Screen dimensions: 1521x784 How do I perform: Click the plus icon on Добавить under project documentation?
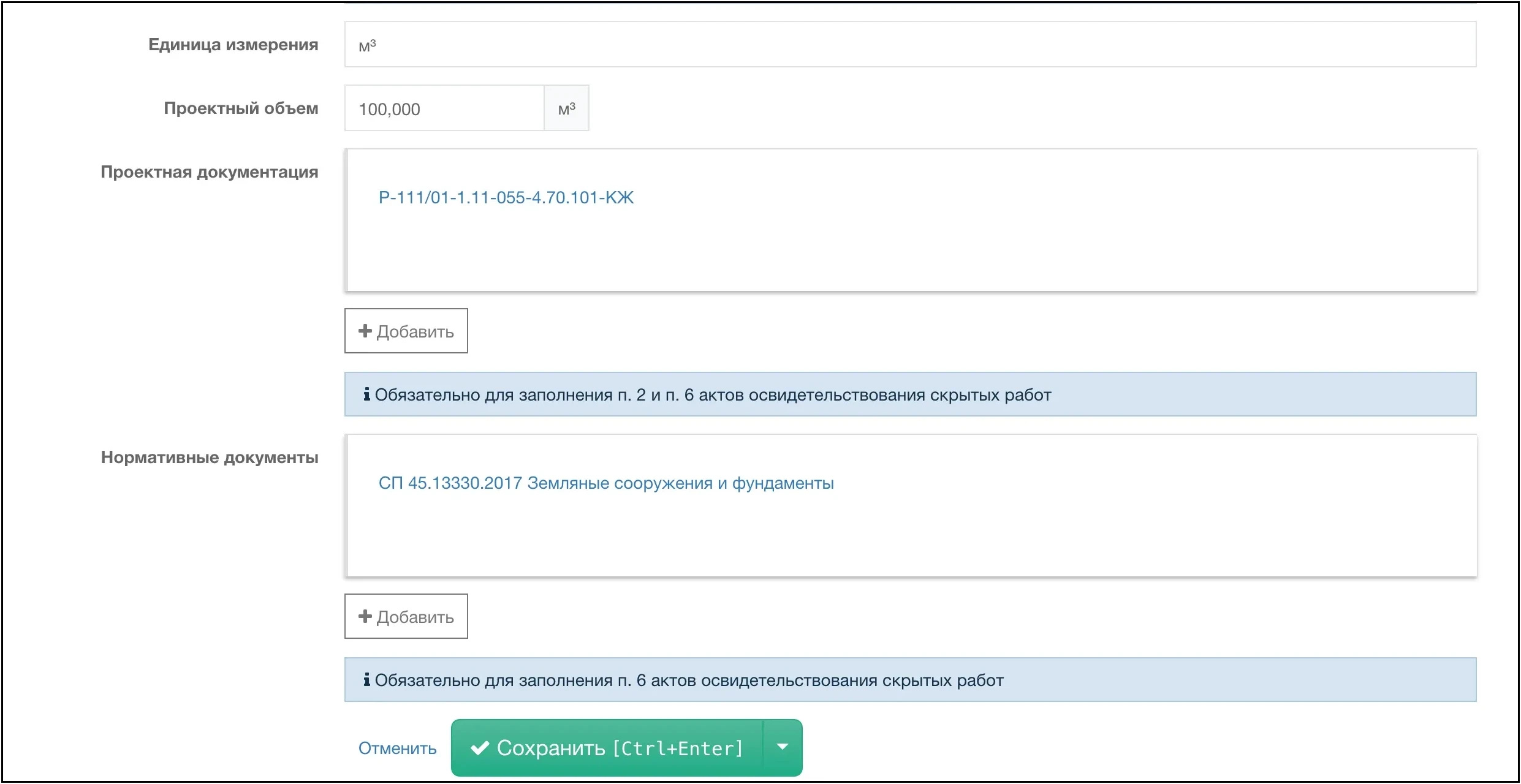coord(364,331)
